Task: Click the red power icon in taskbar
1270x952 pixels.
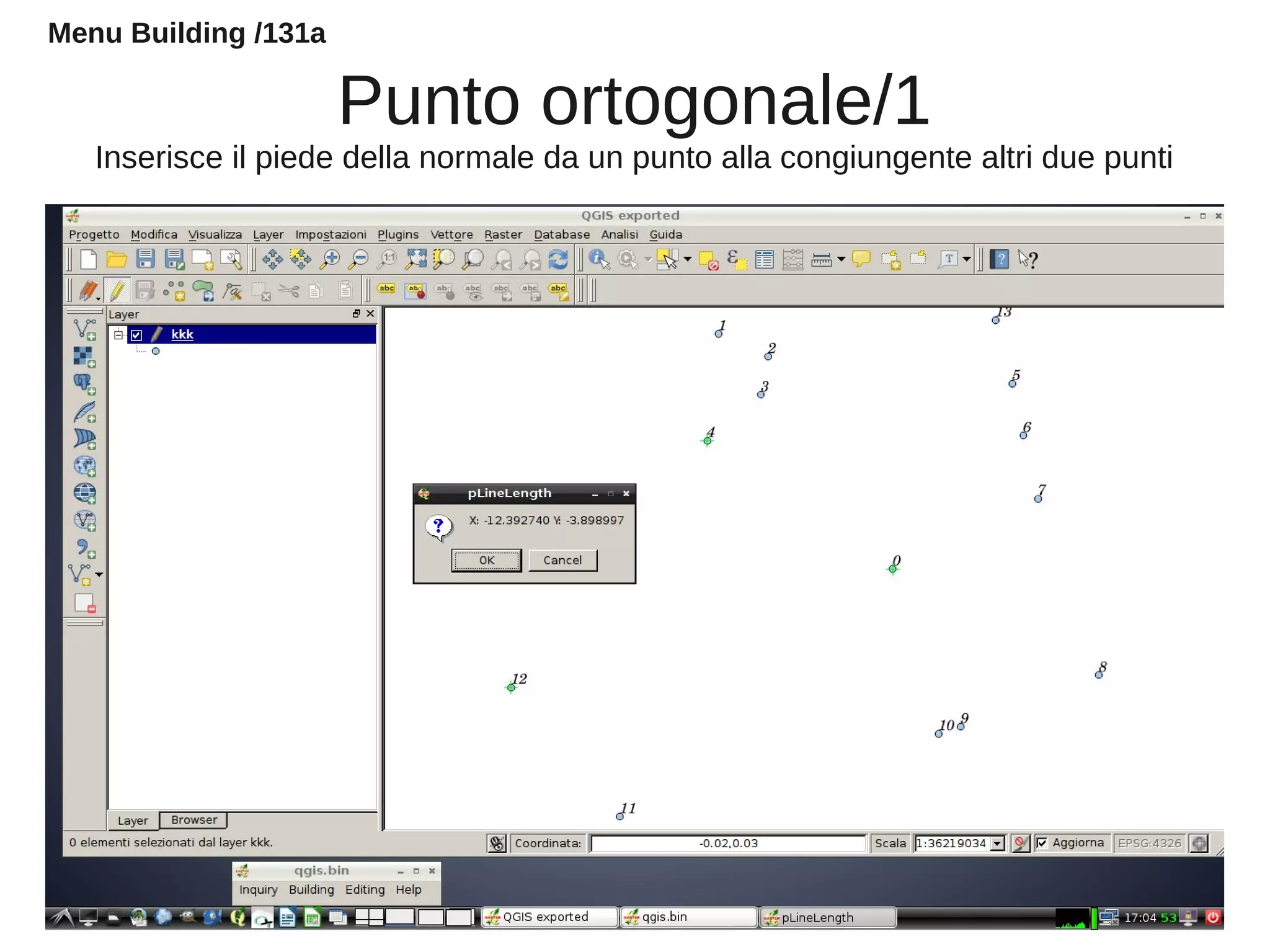Action: point(1213,917)
